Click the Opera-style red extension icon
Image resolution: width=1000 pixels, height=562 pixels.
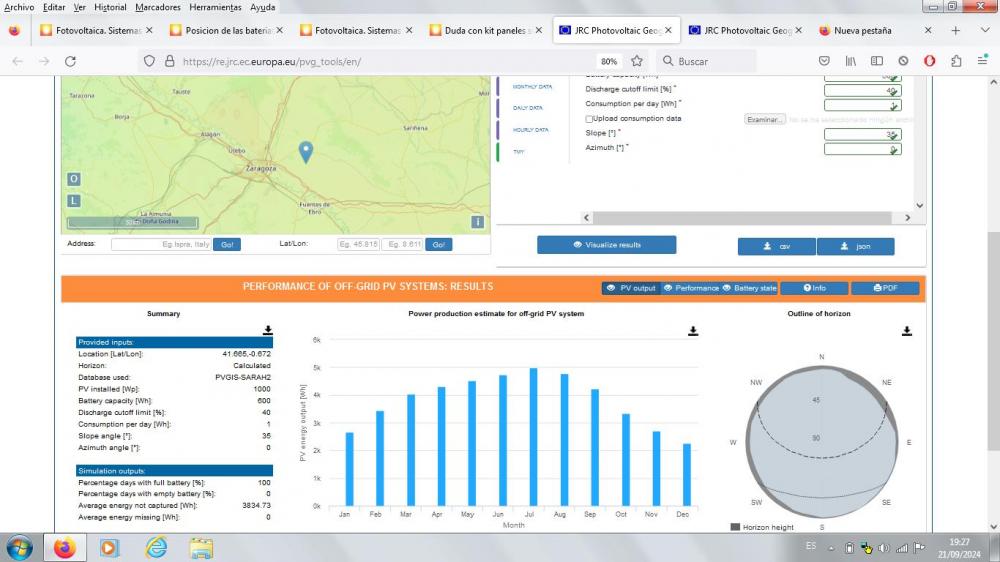tap(929, 61)
